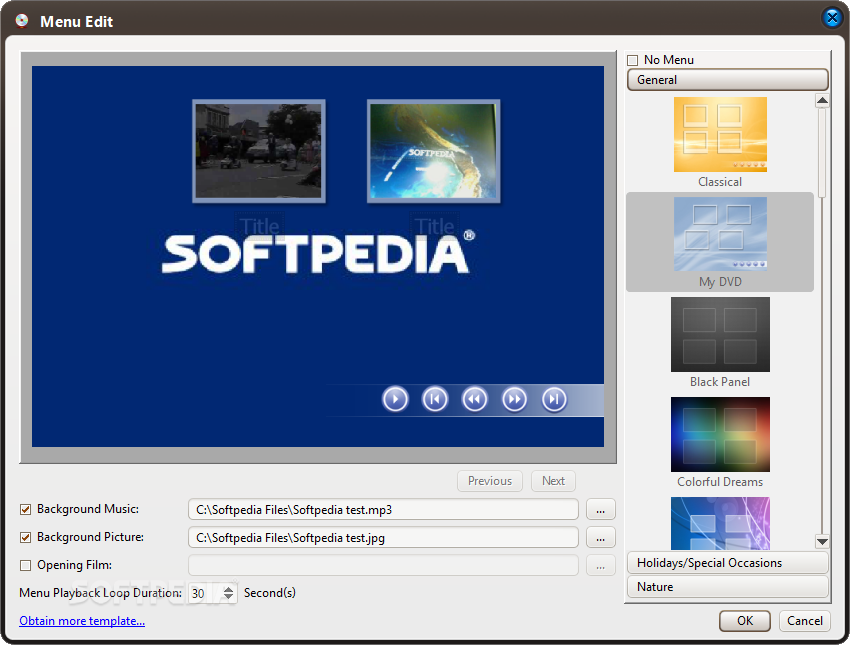Click the fast-forward button in the menu preview

[514, 399]
